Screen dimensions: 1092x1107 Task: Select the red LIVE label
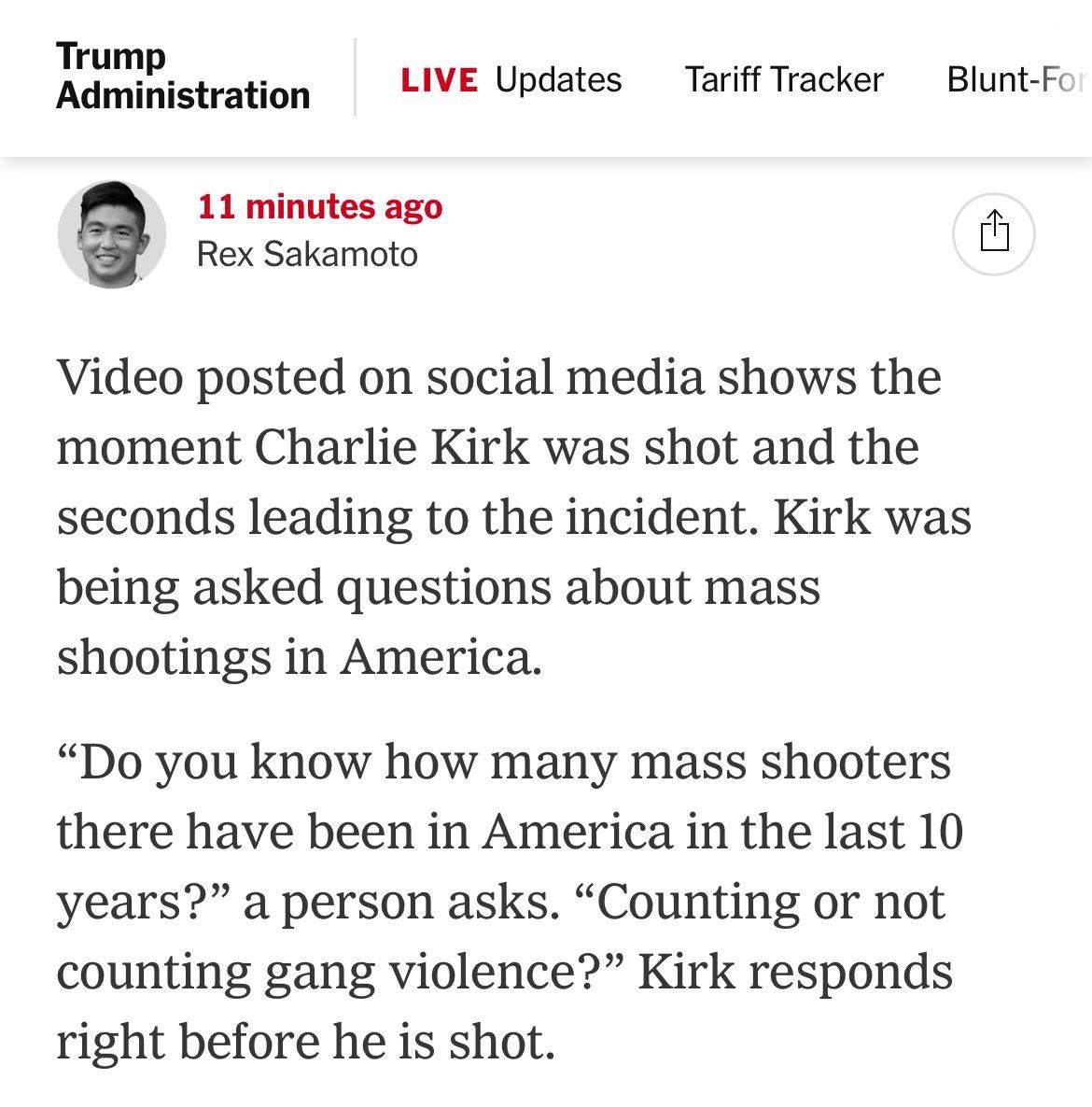[439, 79]
